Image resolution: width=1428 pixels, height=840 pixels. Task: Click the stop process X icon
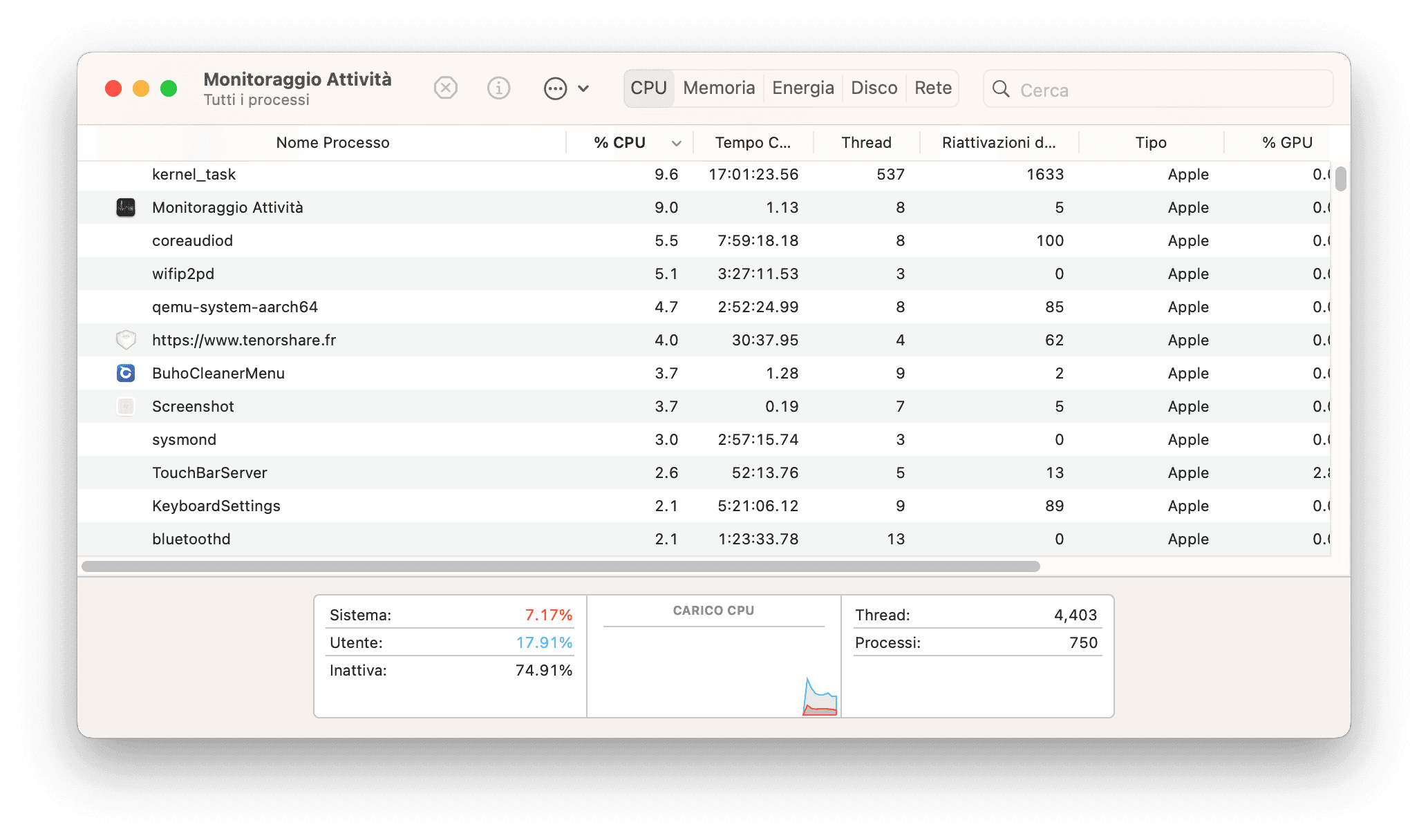tap(446, 88)
